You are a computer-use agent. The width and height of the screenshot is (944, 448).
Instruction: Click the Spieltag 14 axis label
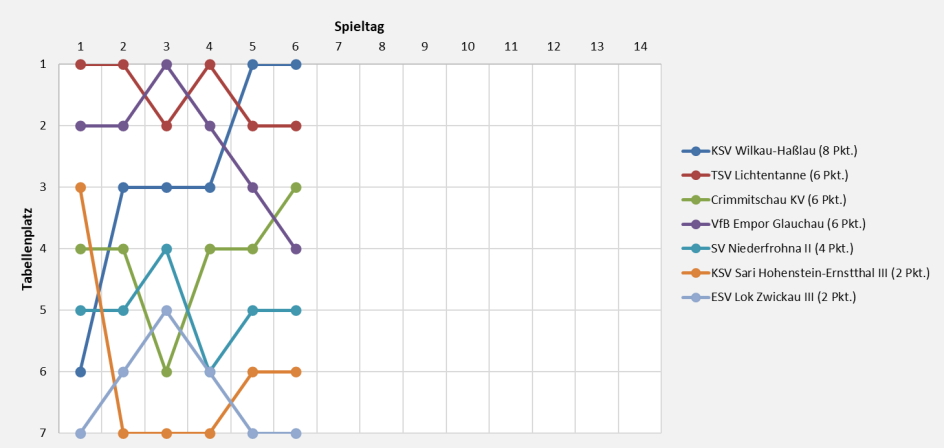[x=640, y=46]
